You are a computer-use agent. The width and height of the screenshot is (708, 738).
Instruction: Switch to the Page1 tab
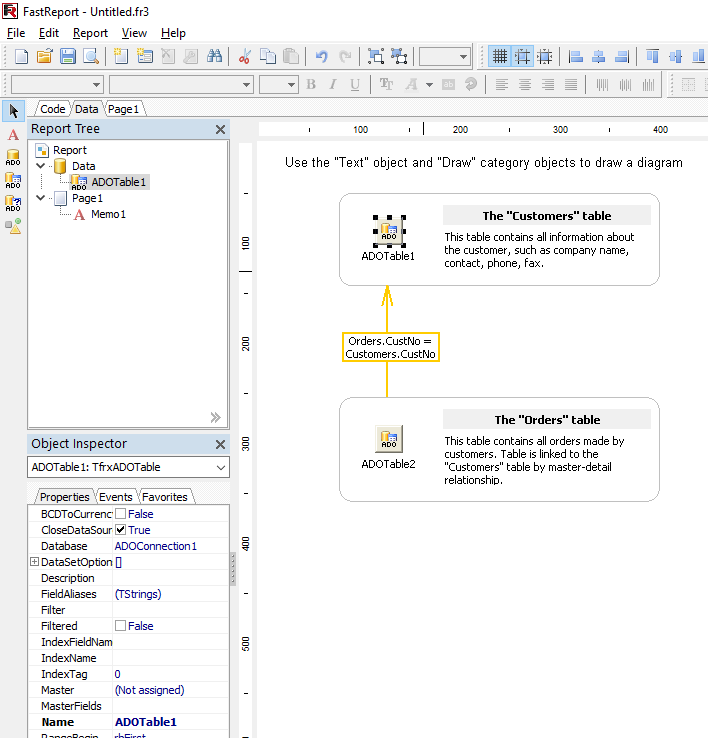pos(123,109)
